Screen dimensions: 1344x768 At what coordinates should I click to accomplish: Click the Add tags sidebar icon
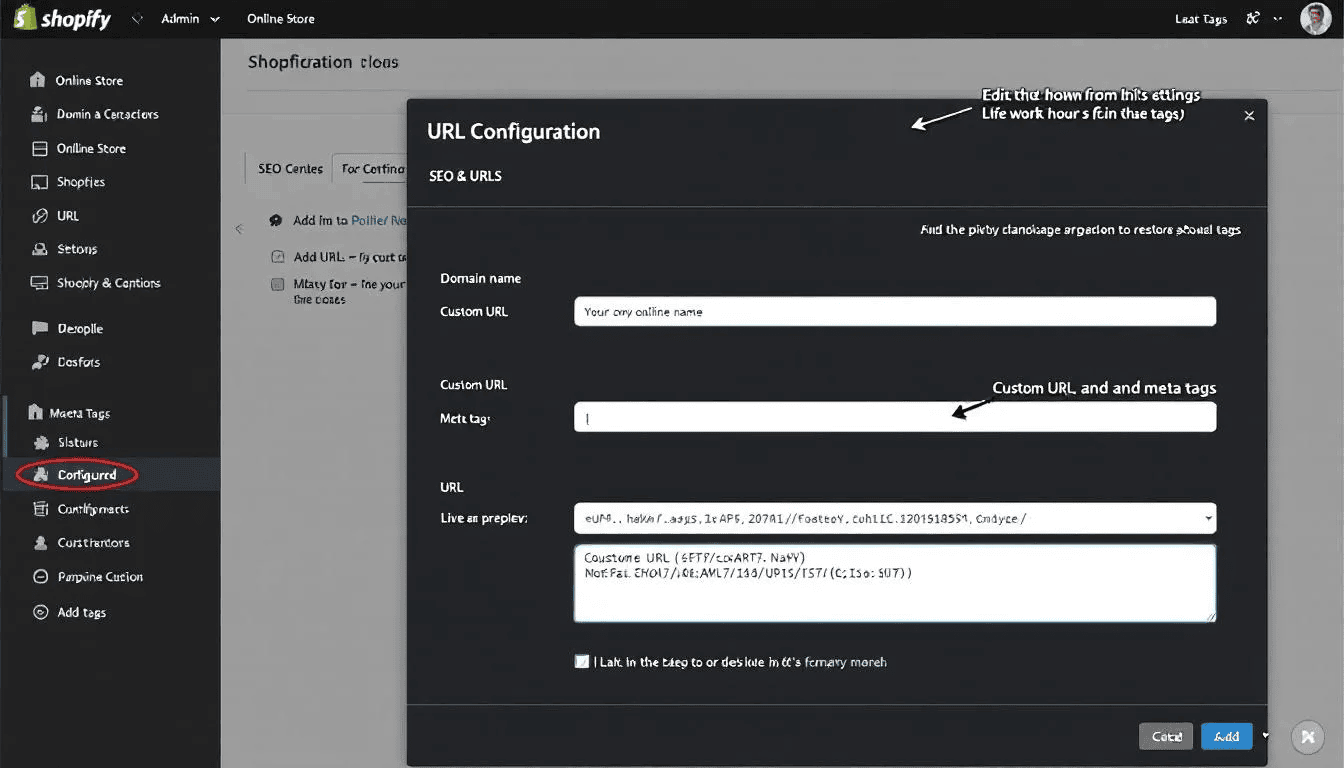pyautogui.click(x=40, y=612)
